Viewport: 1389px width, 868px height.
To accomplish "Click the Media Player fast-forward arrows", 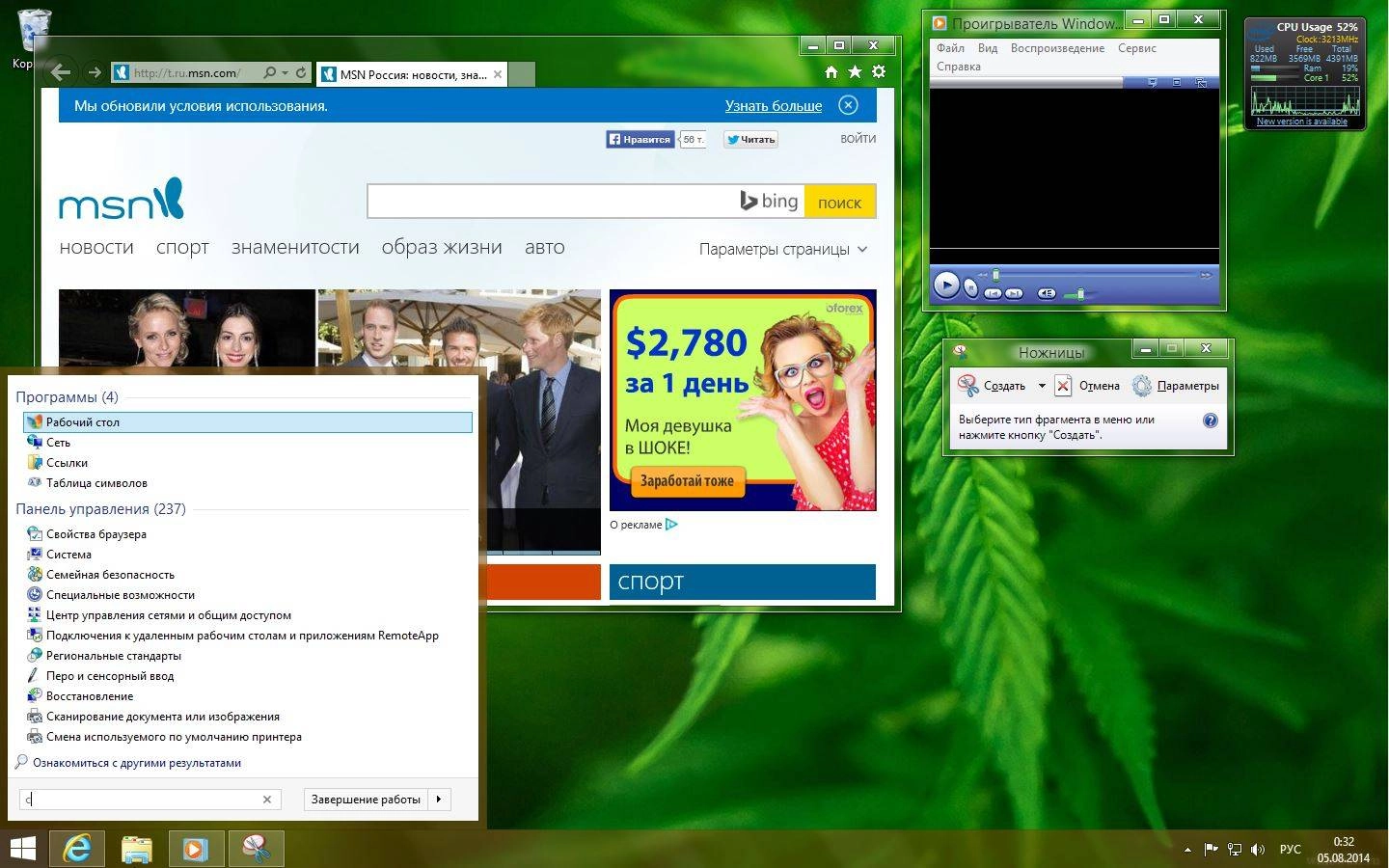I will 1207,275.
